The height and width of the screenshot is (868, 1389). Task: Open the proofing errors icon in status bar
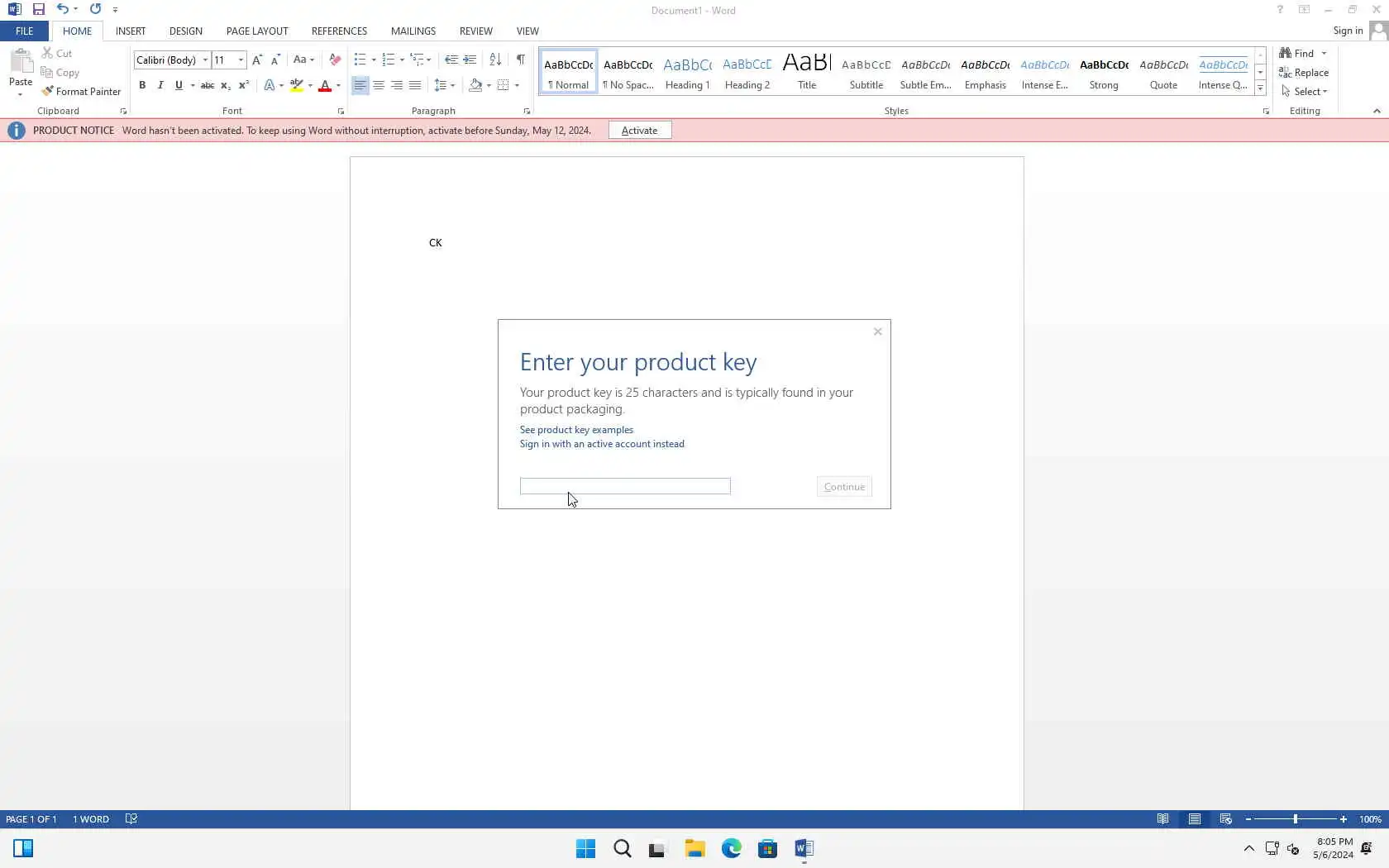[131, 819]
